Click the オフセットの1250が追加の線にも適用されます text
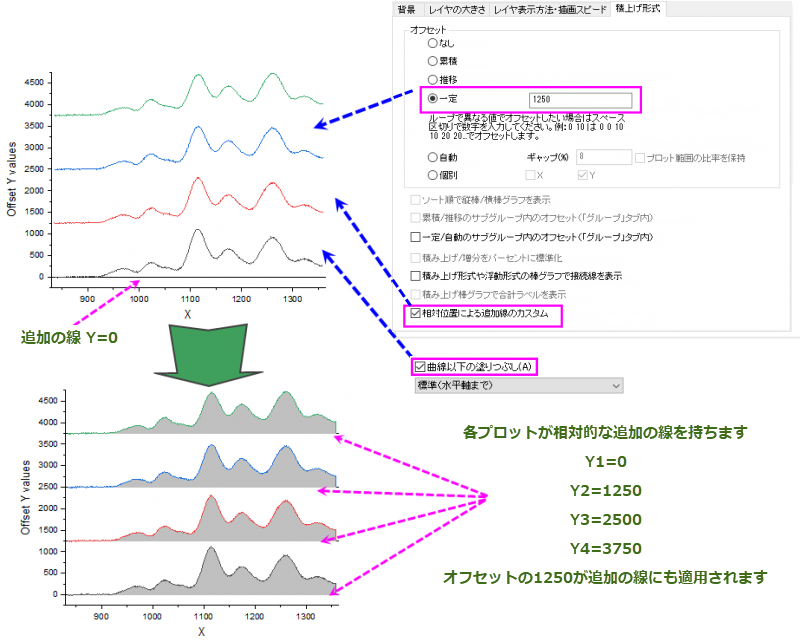Screen dimensions: 800x642 click(605, 577)
